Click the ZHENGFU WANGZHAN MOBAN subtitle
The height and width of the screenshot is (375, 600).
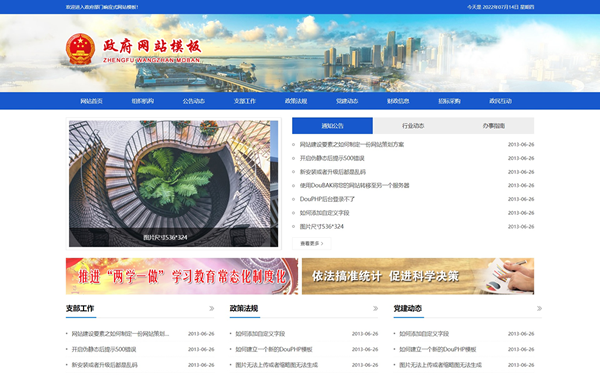point(152,60)
